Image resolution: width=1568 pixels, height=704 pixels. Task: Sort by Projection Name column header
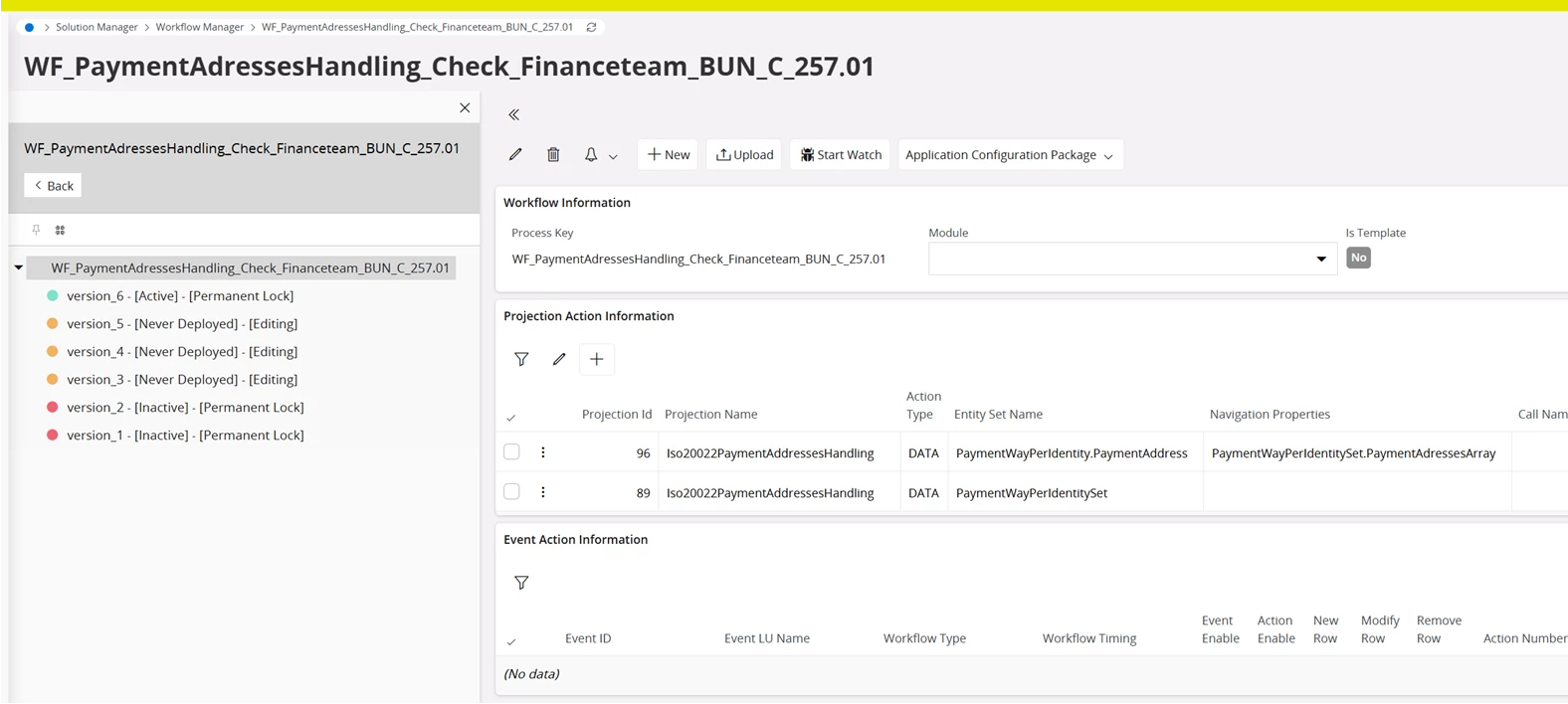(x=711, y=414)
